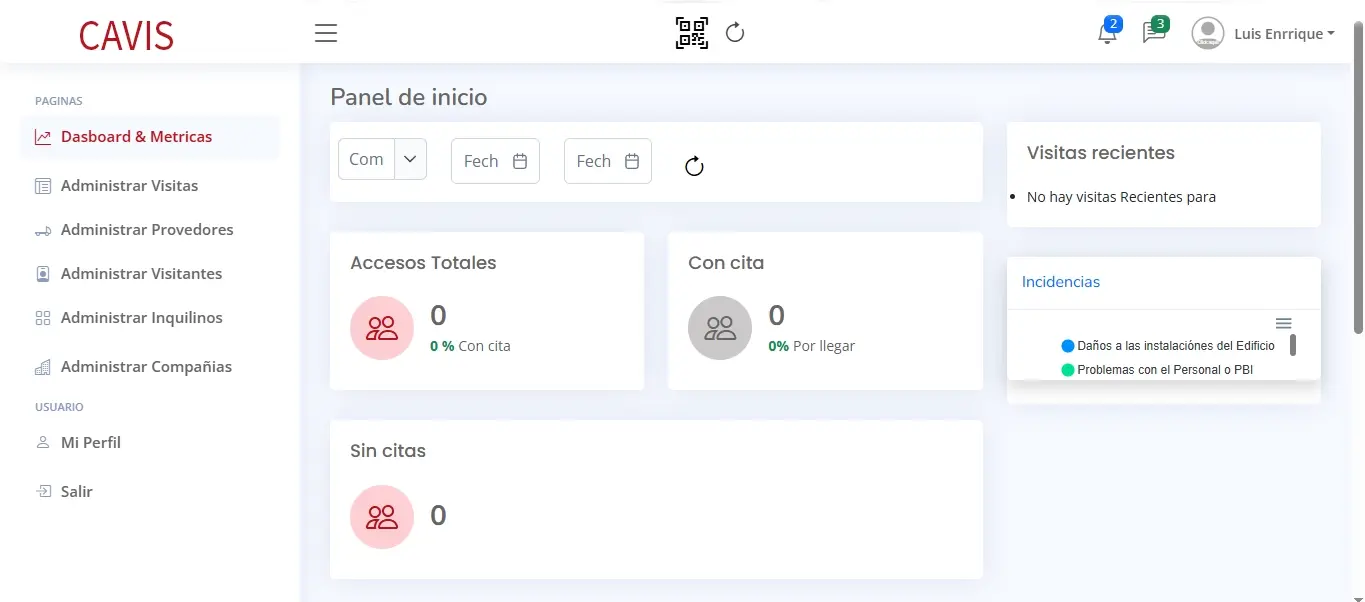Viewport: 1365px width, 602px height.
Task: Click the exit icon beside Salir
Action: coord(43,492)
